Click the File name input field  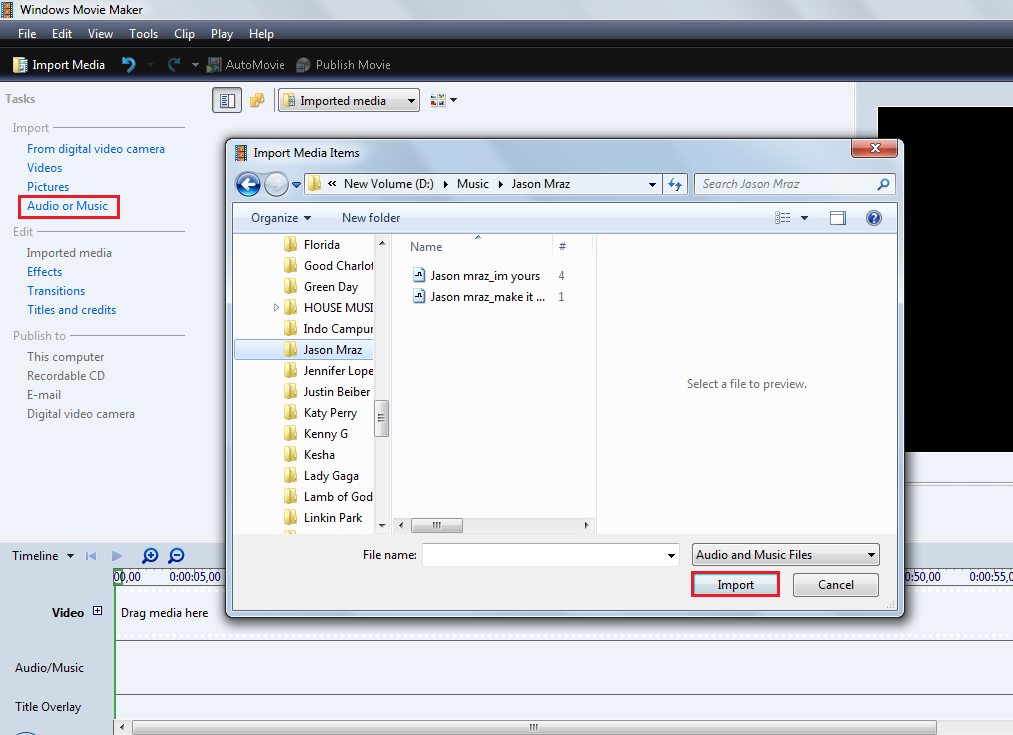click(544, 555)
